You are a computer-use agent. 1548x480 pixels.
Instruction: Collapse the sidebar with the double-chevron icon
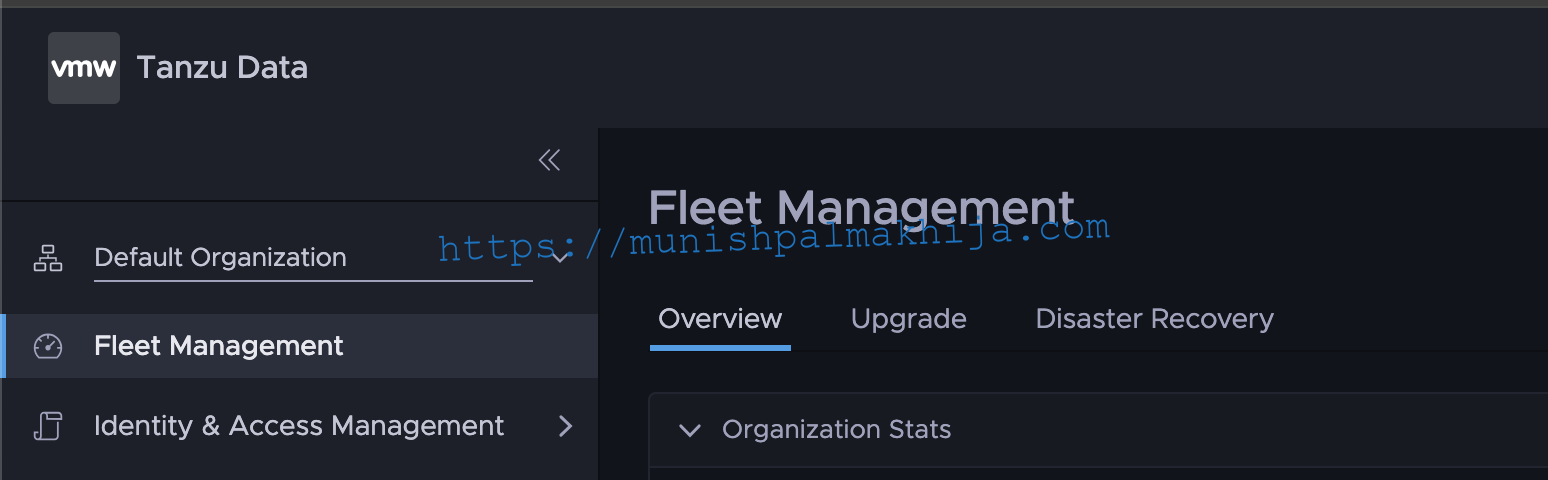pyautogui.click(x=549, y=160)
